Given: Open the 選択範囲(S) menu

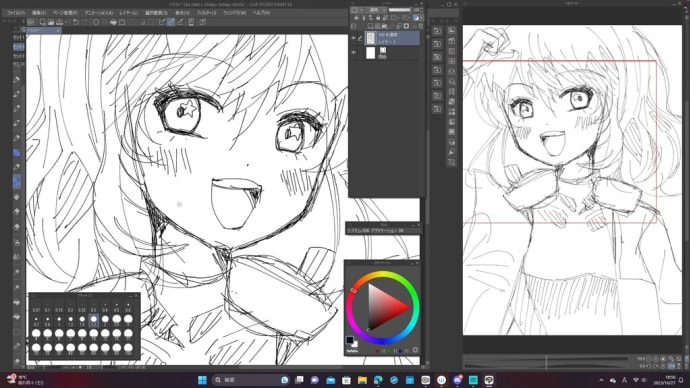Looking at the screenshot, I should tap(156, 13).
